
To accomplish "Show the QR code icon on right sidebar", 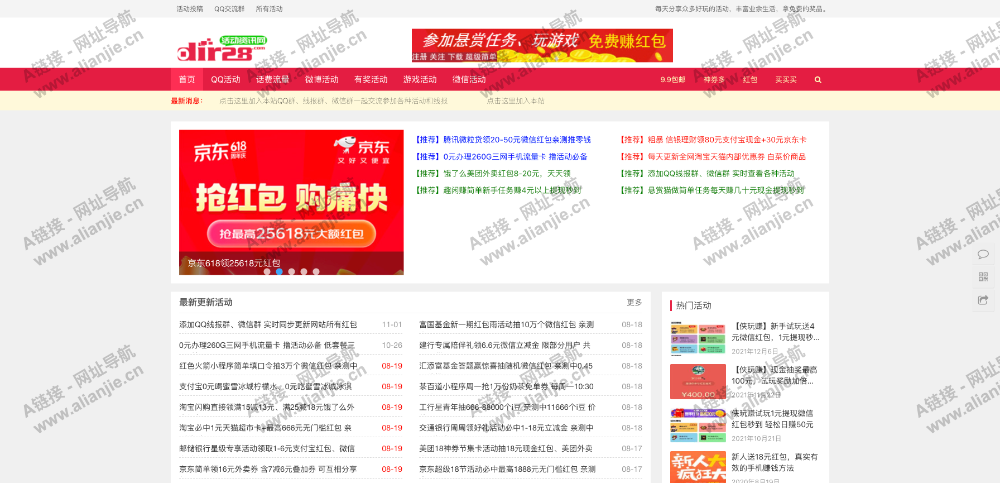I will (983, 277).
